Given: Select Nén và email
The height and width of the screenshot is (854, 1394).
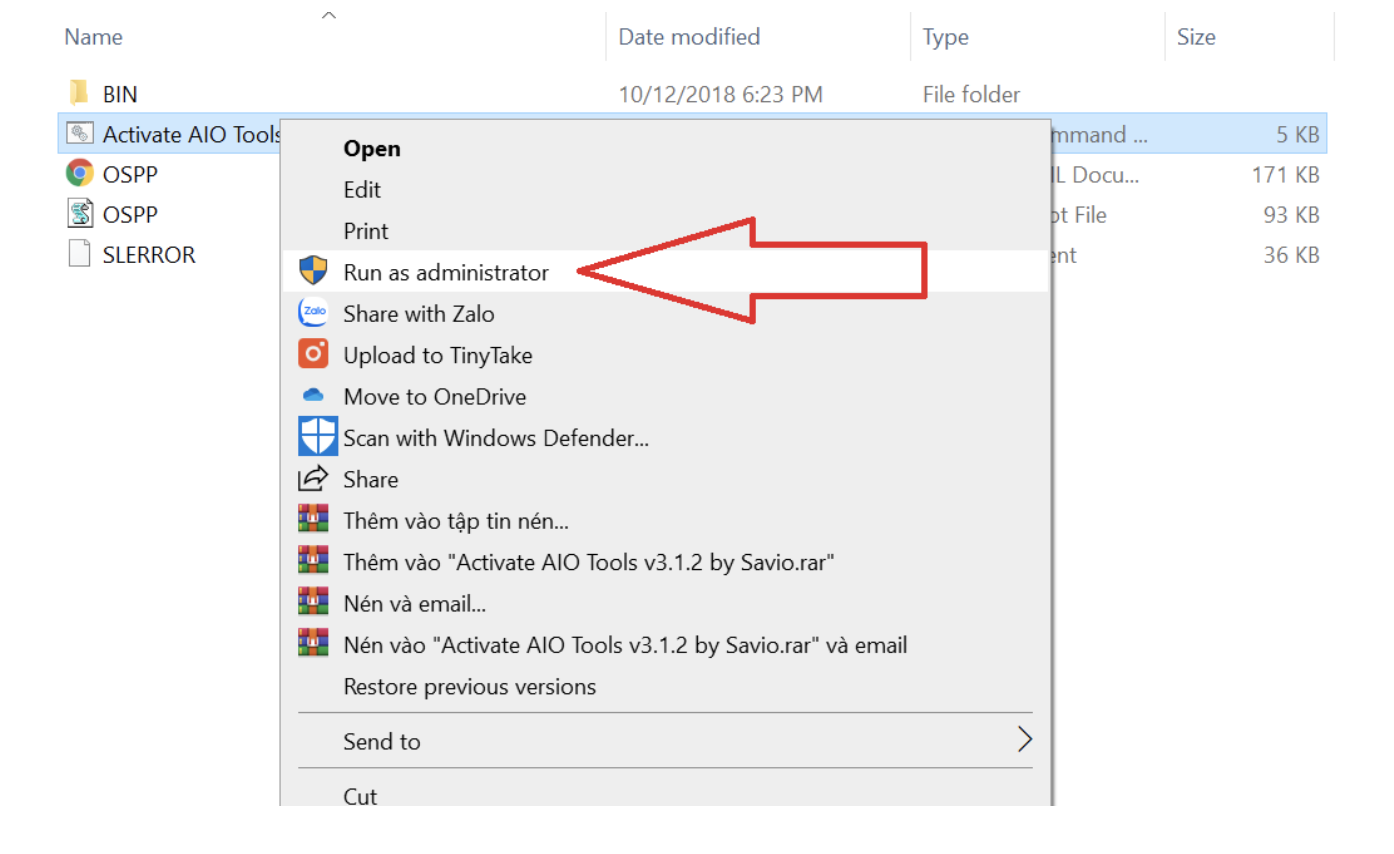Looking at the screenshot, I should click(x=415, y=604).
